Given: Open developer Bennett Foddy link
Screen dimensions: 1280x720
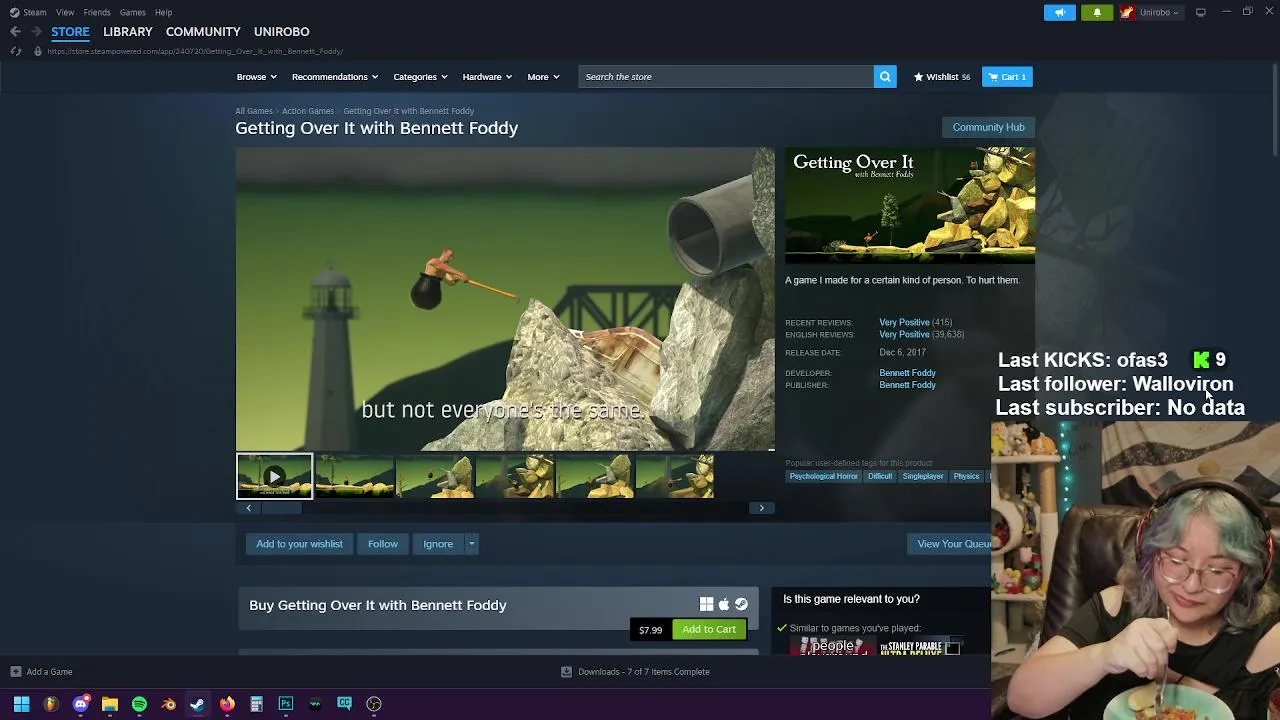Looking at the screenshot, I should click(907, 373).
